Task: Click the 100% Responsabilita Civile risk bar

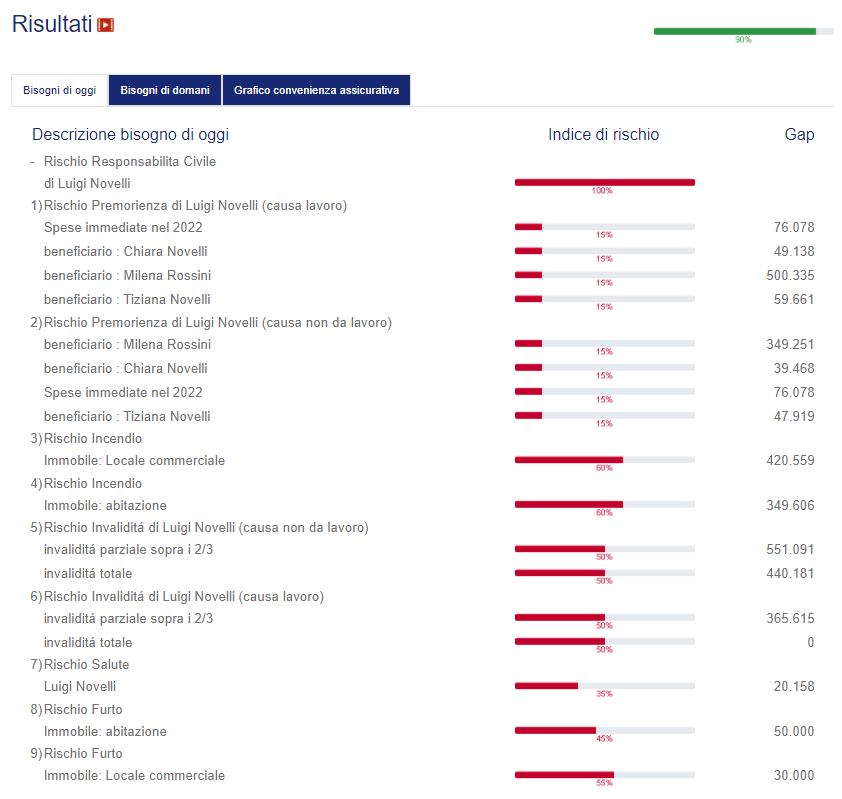Action: pyautogui.click(x=604, y=182)
